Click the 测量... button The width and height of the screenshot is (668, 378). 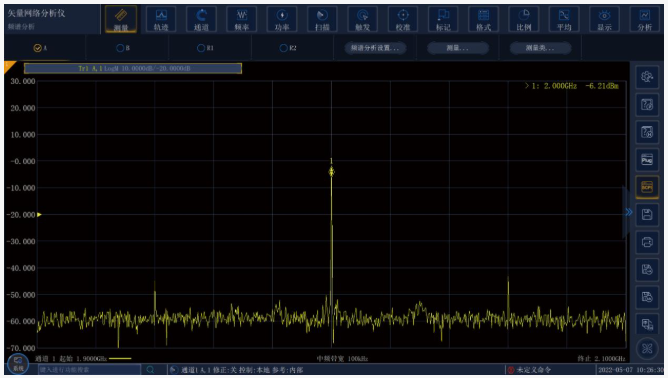tap(458, 48)
